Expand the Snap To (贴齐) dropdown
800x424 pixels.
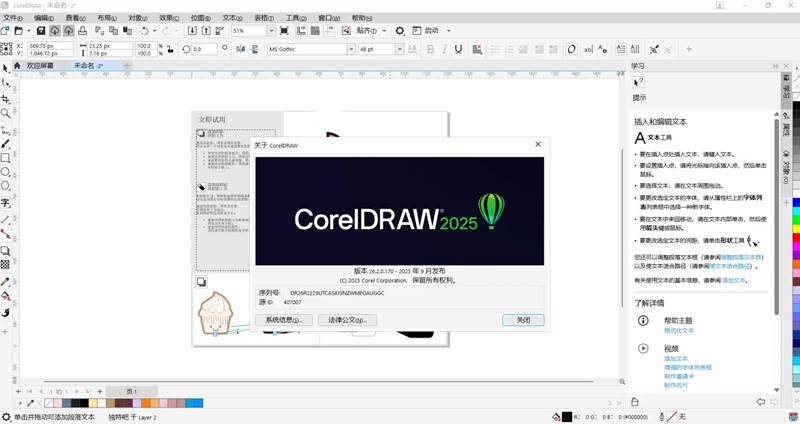coord(384,31)
